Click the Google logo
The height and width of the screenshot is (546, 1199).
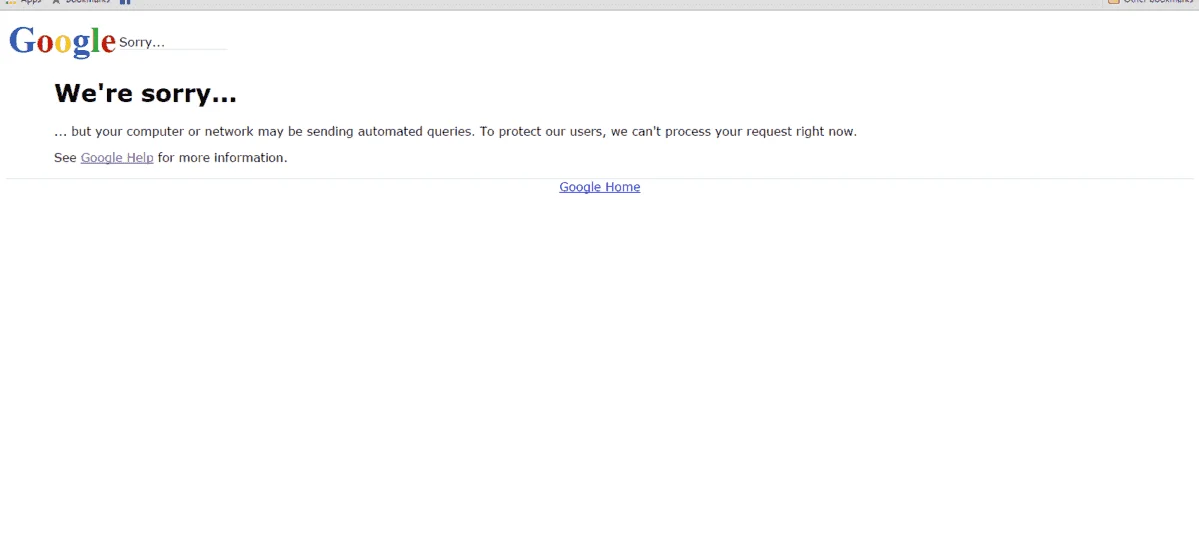[62, 41]
